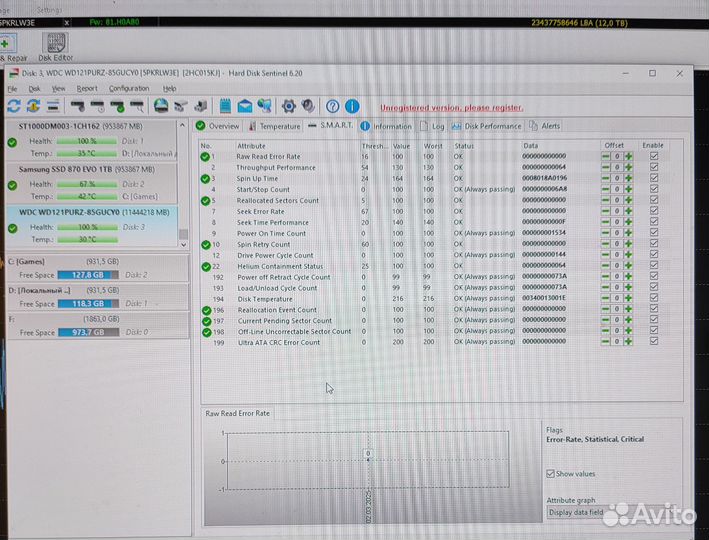Viewport: 709px width, 540px height.
Task: Click the disk icon with gray circle
Action: point(77,106)
